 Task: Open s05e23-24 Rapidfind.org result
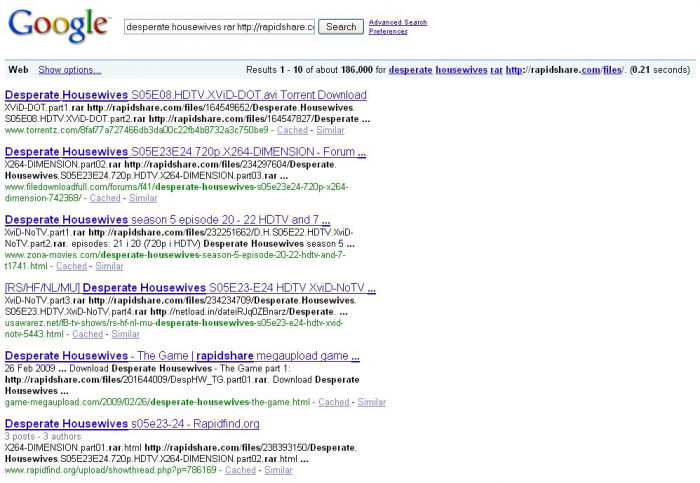coord(132,424)
